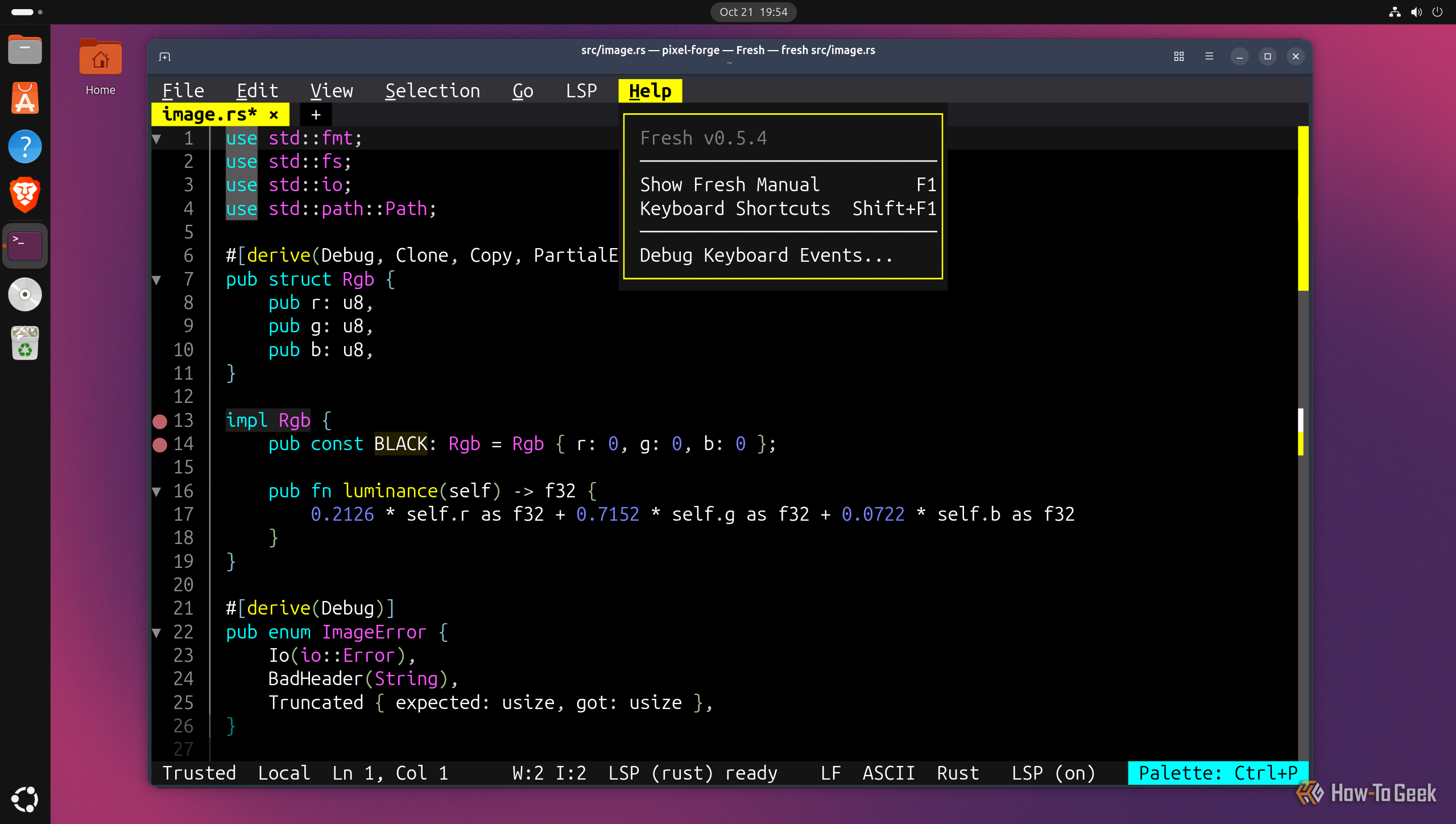This screenshot has height=824, width=1456.
Task: Open the File menu
Action: pyautogui.click(x=183, y=91)
